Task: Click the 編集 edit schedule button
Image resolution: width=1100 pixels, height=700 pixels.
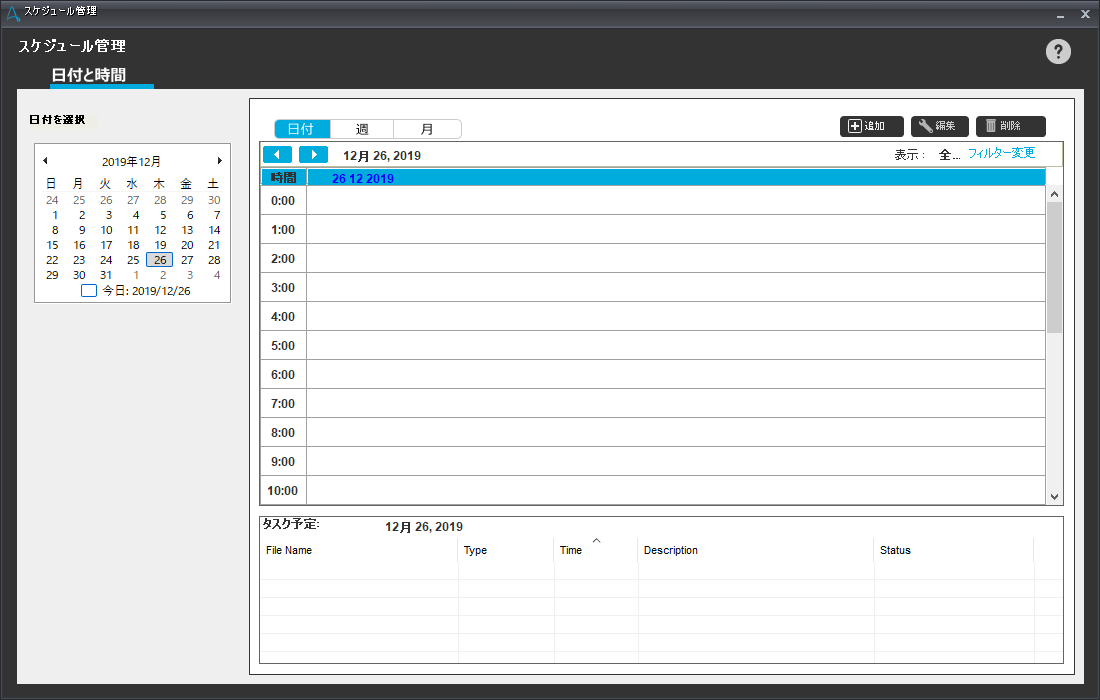Action: click(x=939, y=126)
